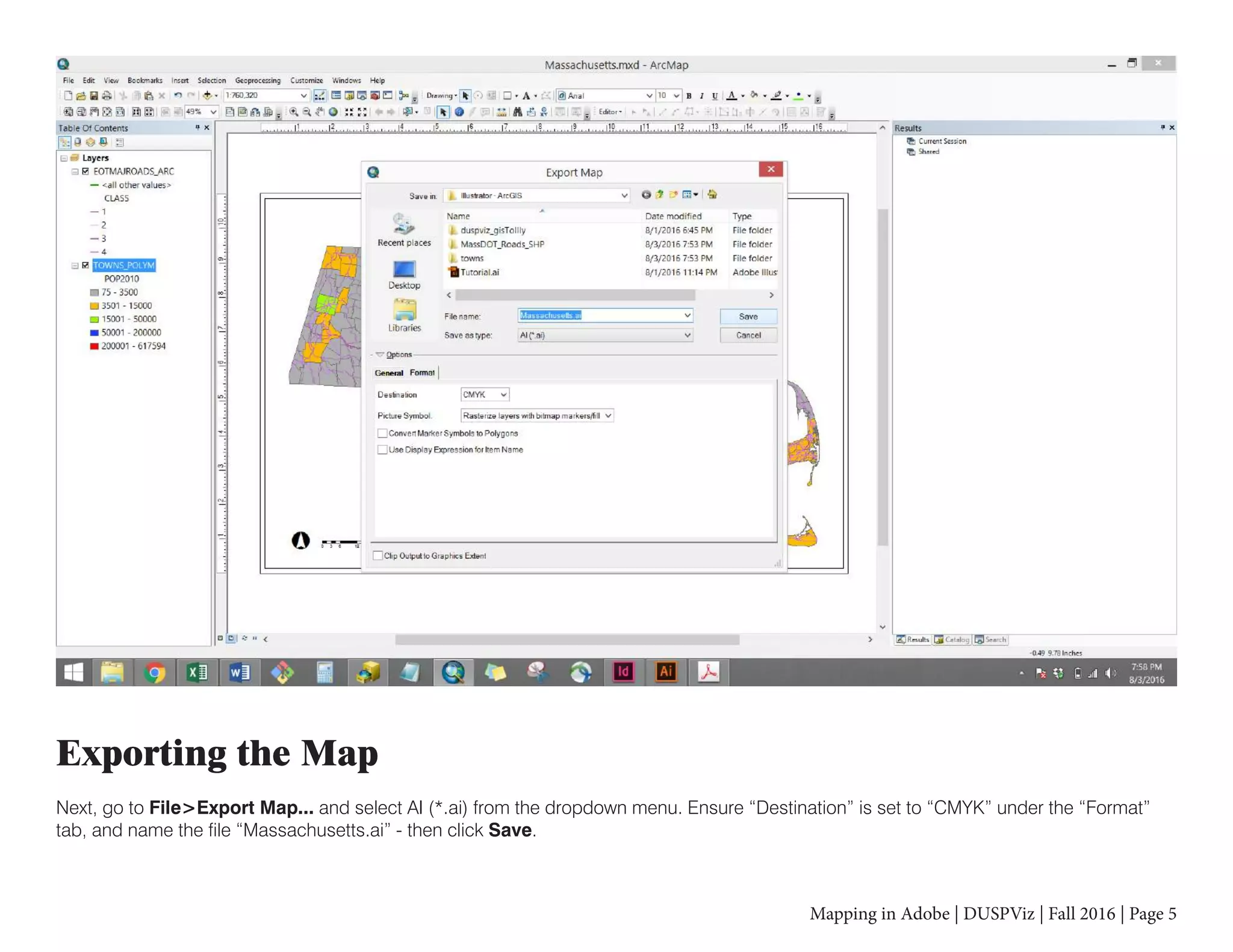
Task: Open Excel from the taskbar
Action: point(197,672)
